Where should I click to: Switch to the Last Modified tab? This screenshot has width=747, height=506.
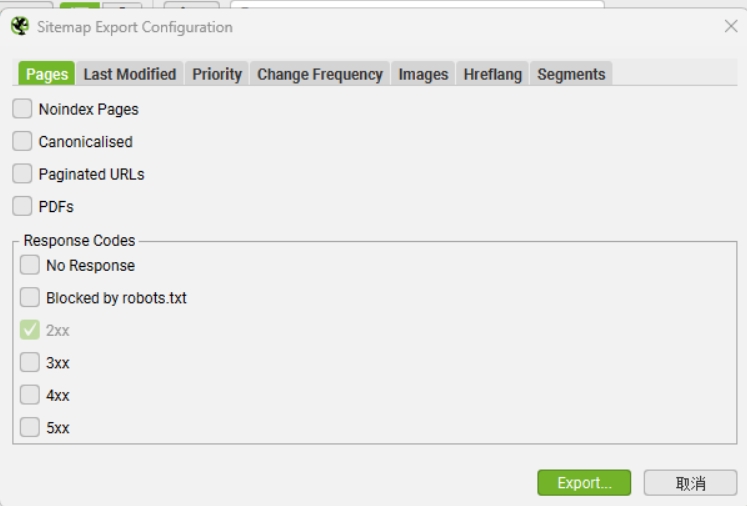pos(130,73)
